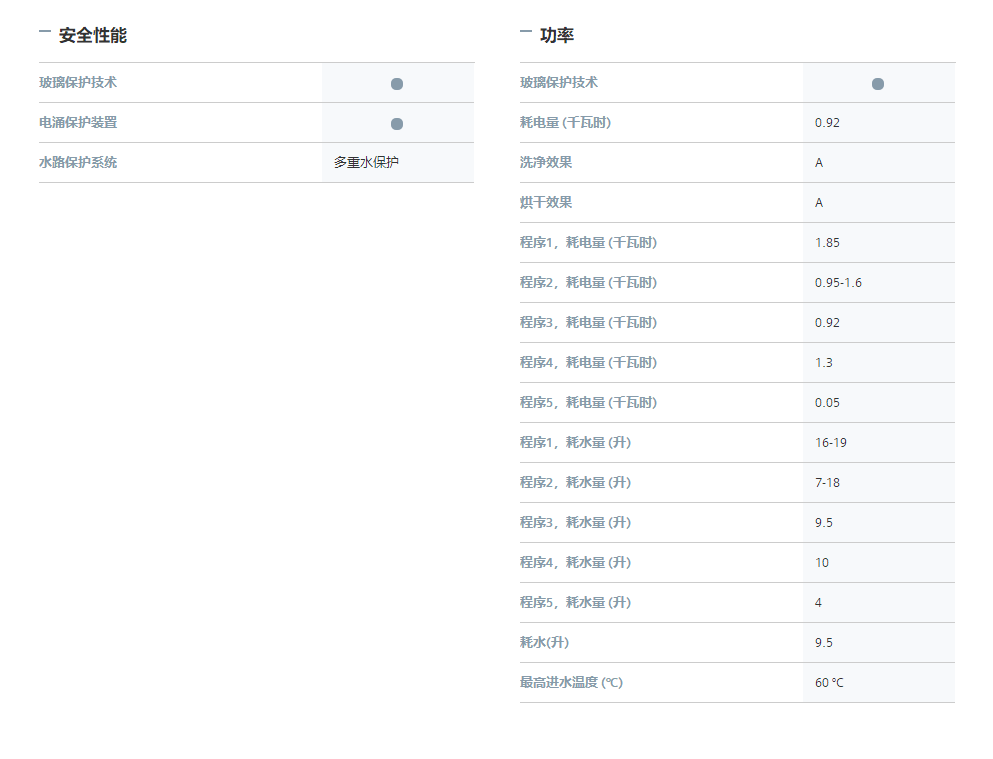Select the 水路保护系统 row label
Screen dimensions: 993x759
pos(78,162)
